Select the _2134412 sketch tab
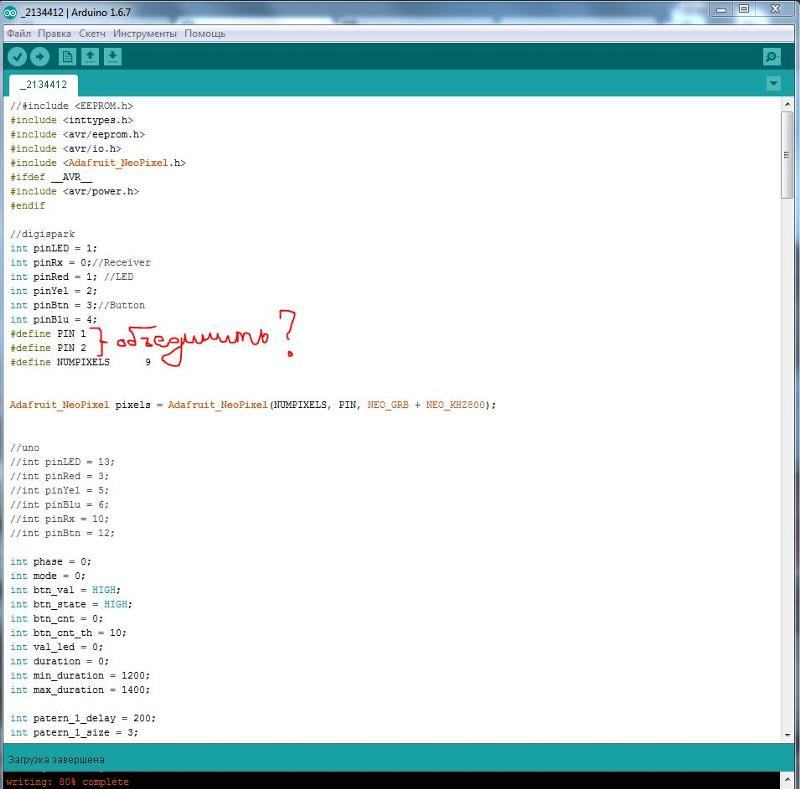The width and height of the screenshot is (800, 789). pos(43,85)
